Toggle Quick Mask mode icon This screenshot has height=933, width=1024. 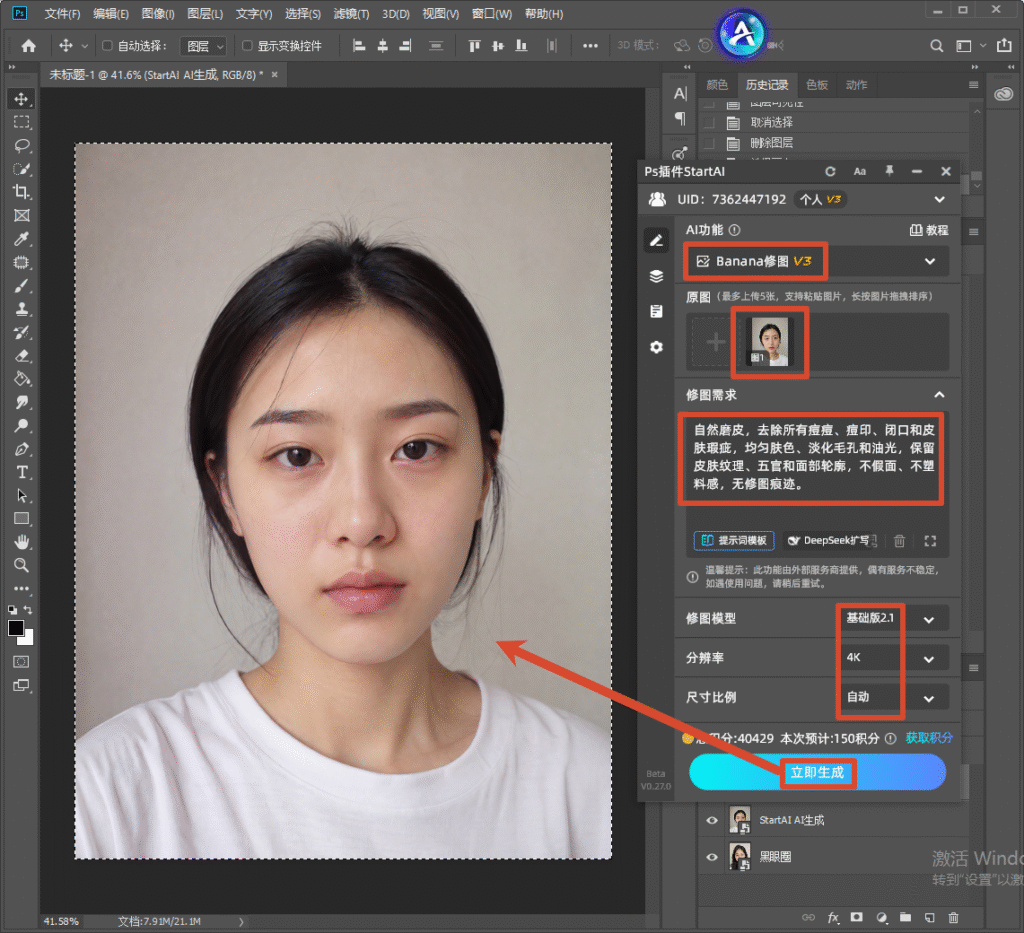(x=21, y=662)
